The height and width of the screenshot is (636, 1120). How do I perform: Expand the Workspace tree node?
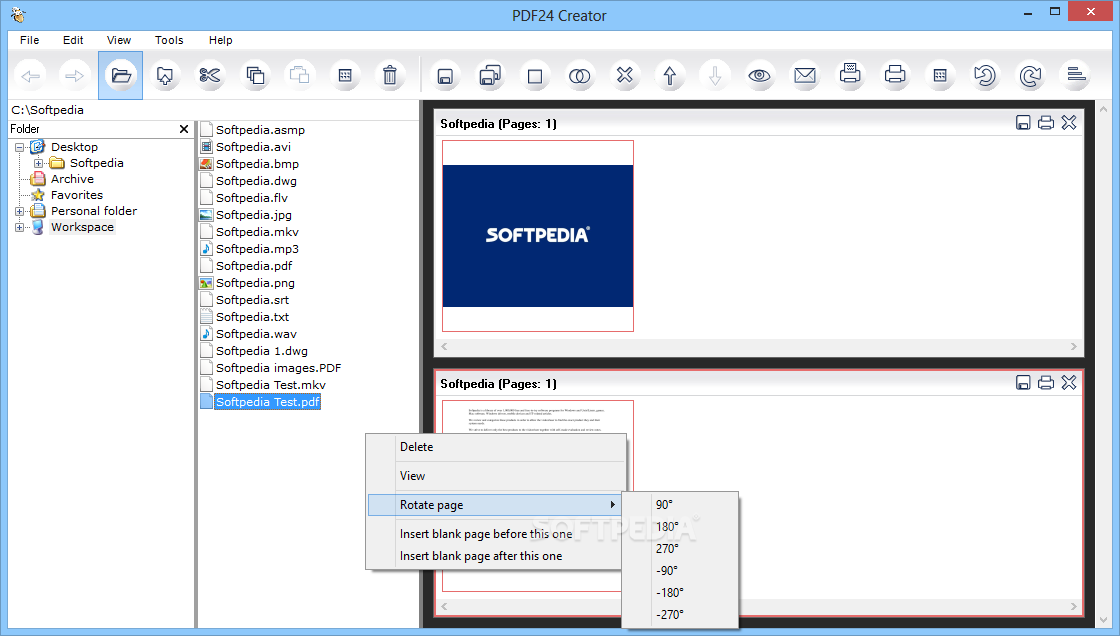[x=19, y=228]
